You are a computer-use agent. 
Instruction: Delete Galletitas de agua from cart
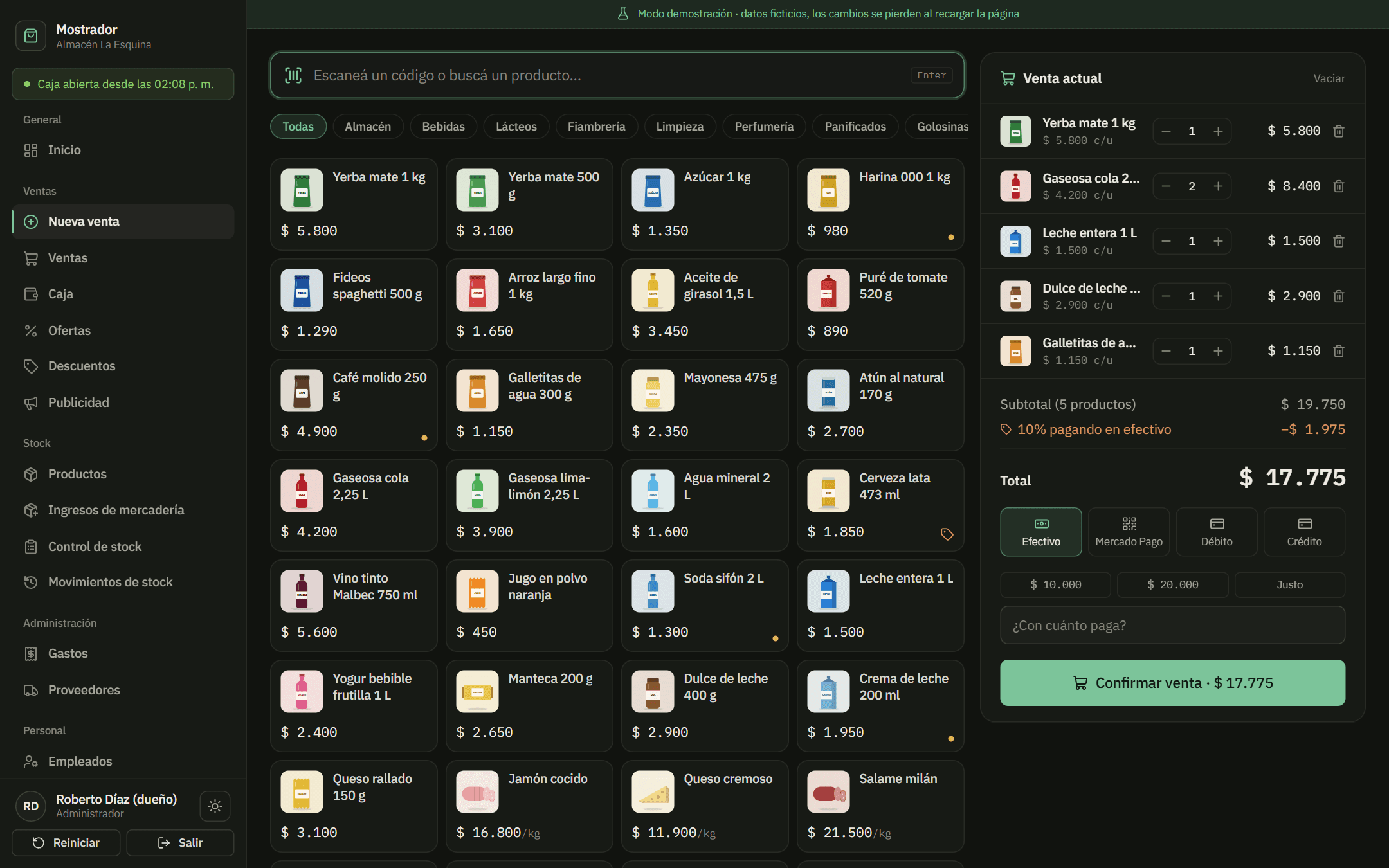(1339, 351)
